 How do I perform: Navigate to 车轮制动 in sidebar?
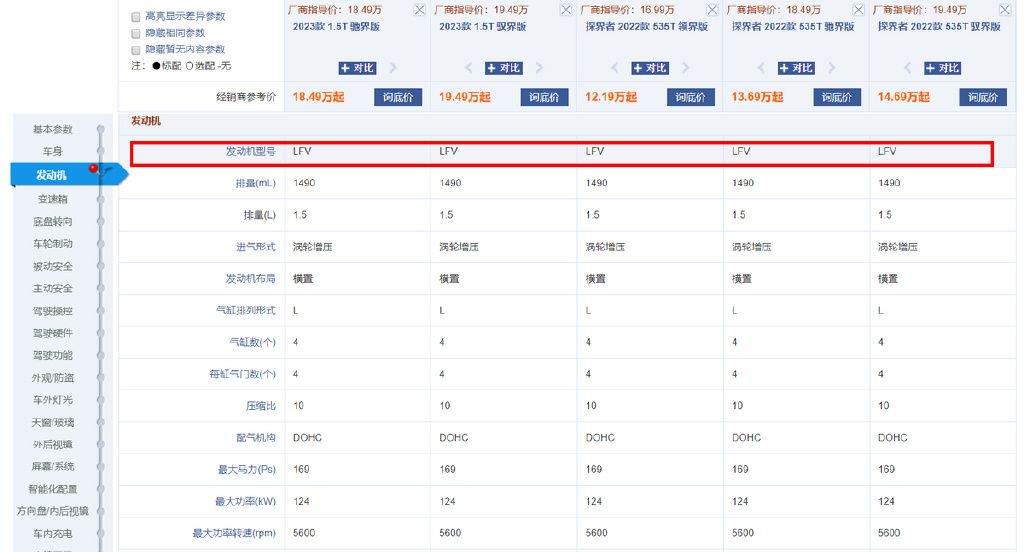[x=53, y=244]
